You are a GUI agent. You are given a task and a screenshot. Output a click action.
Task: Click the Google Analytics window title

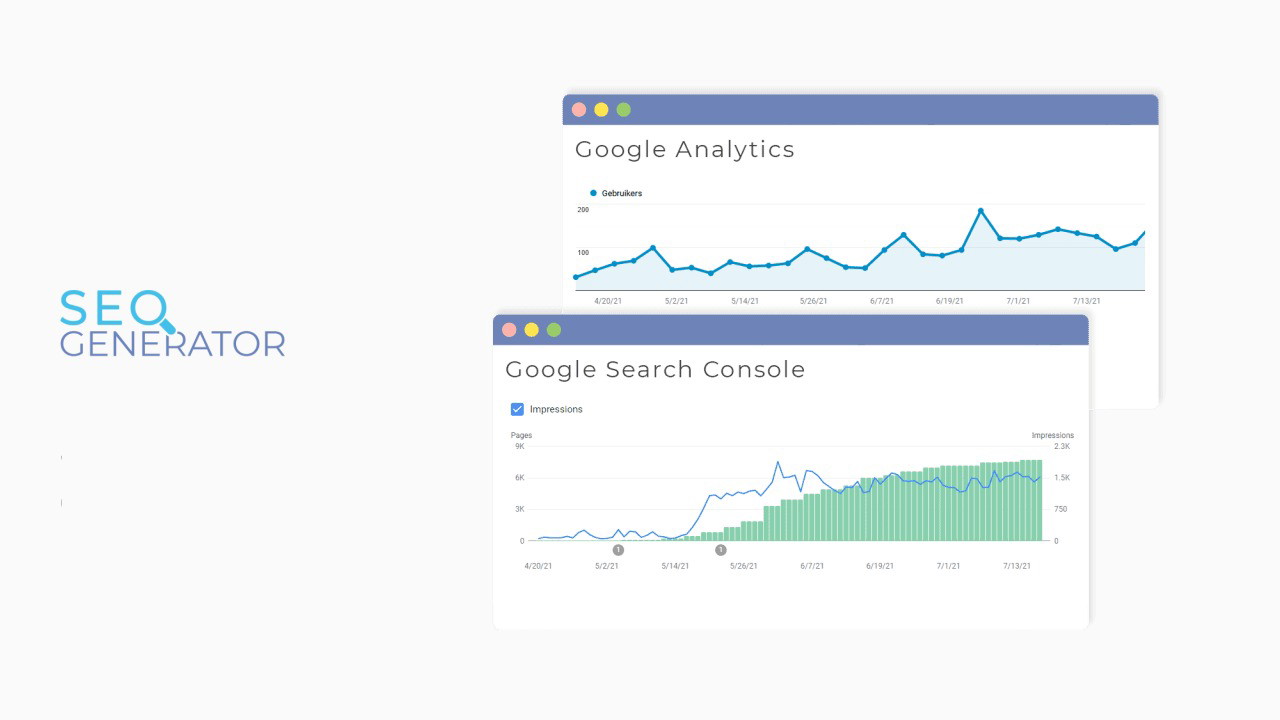pyautogui.click(x=685, y=150)
